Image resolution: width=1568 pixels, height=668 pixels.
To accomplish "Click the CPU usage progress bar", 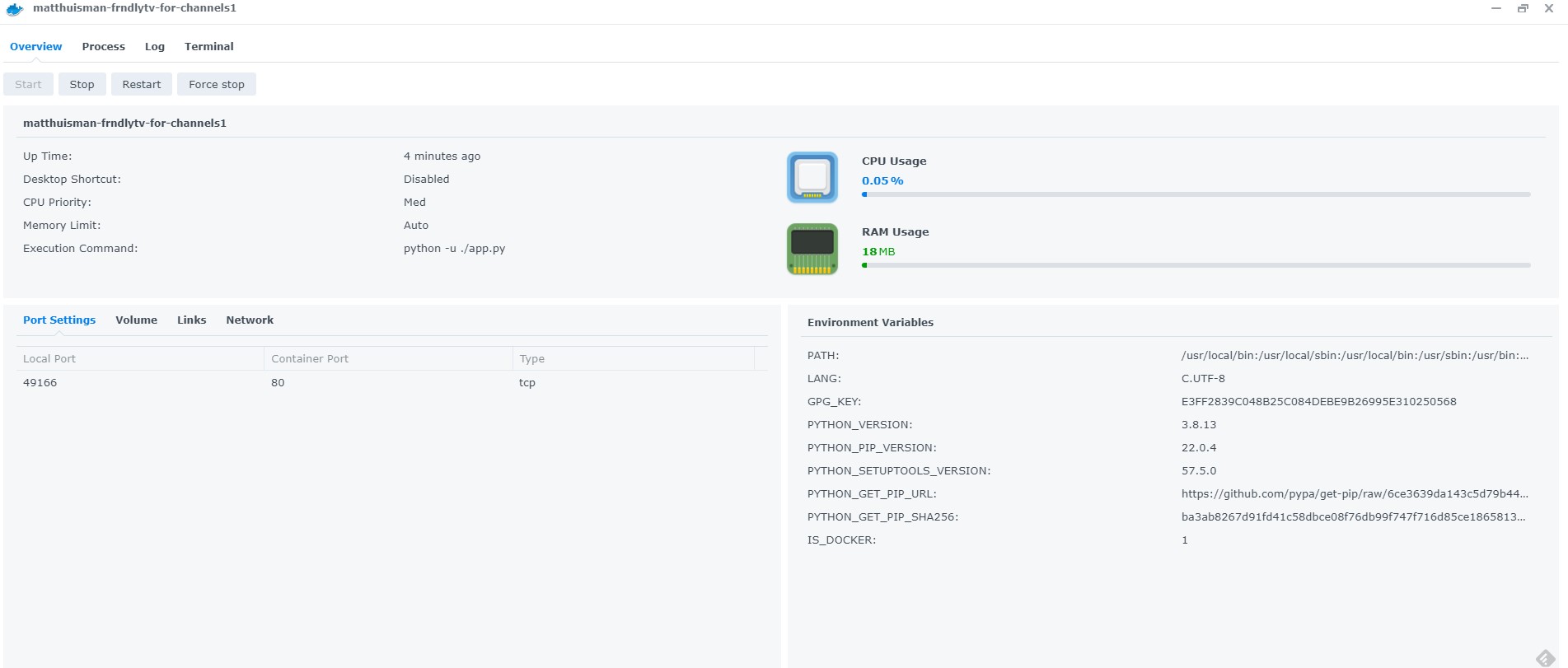I will coord(1196,194).
